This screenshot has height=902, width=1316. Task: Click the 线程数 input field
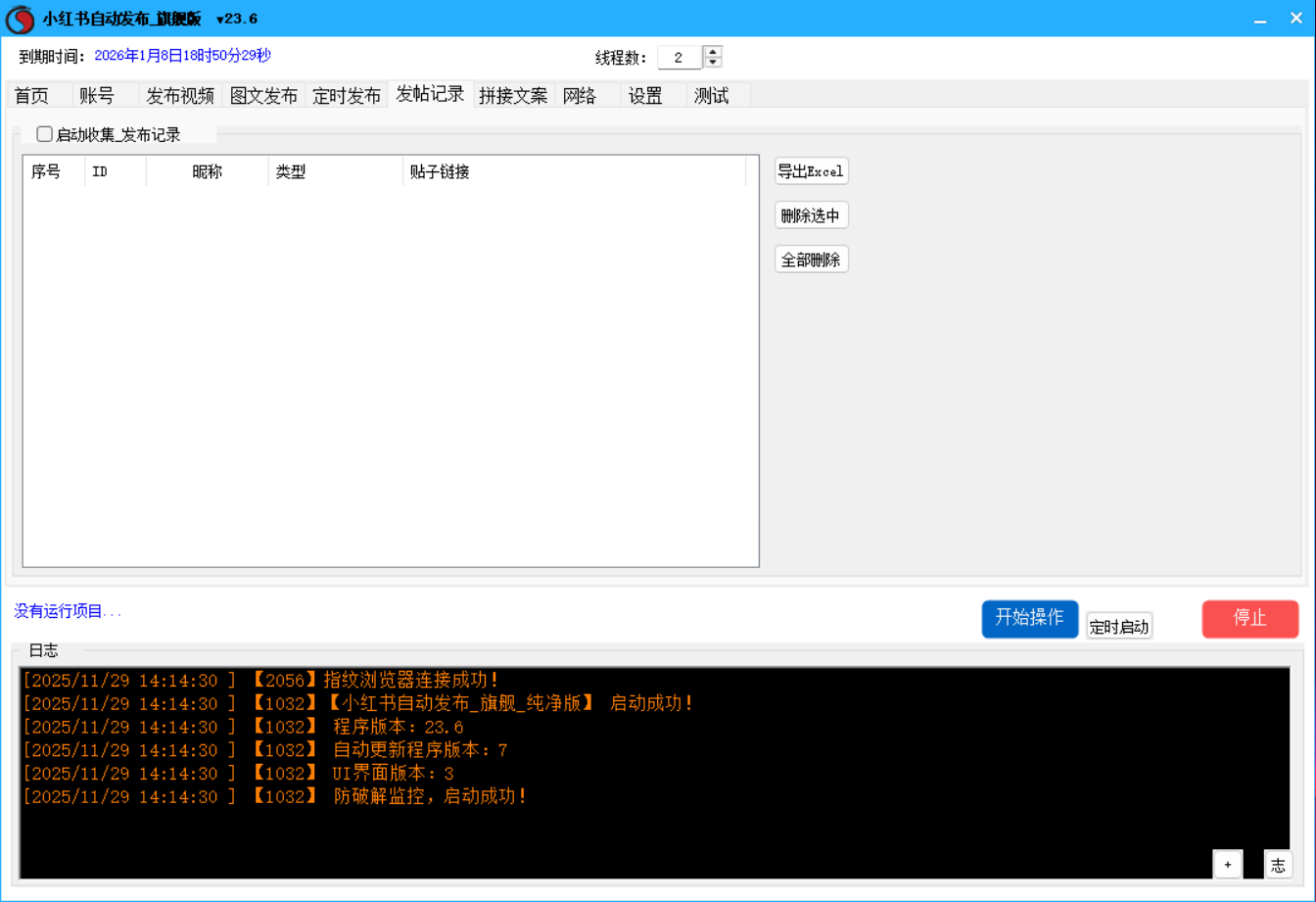679,58
